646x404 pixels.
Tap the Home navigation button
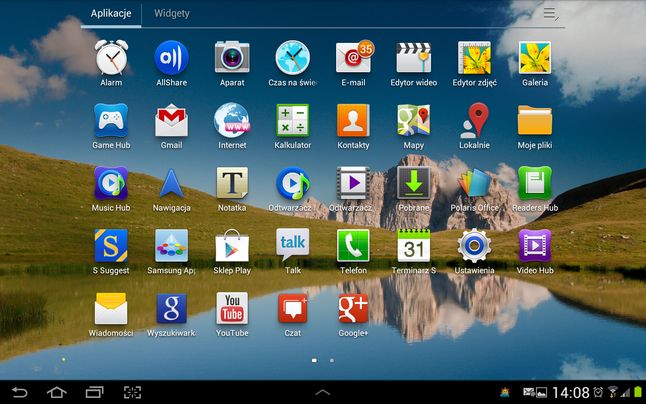(x=57, y=392)
